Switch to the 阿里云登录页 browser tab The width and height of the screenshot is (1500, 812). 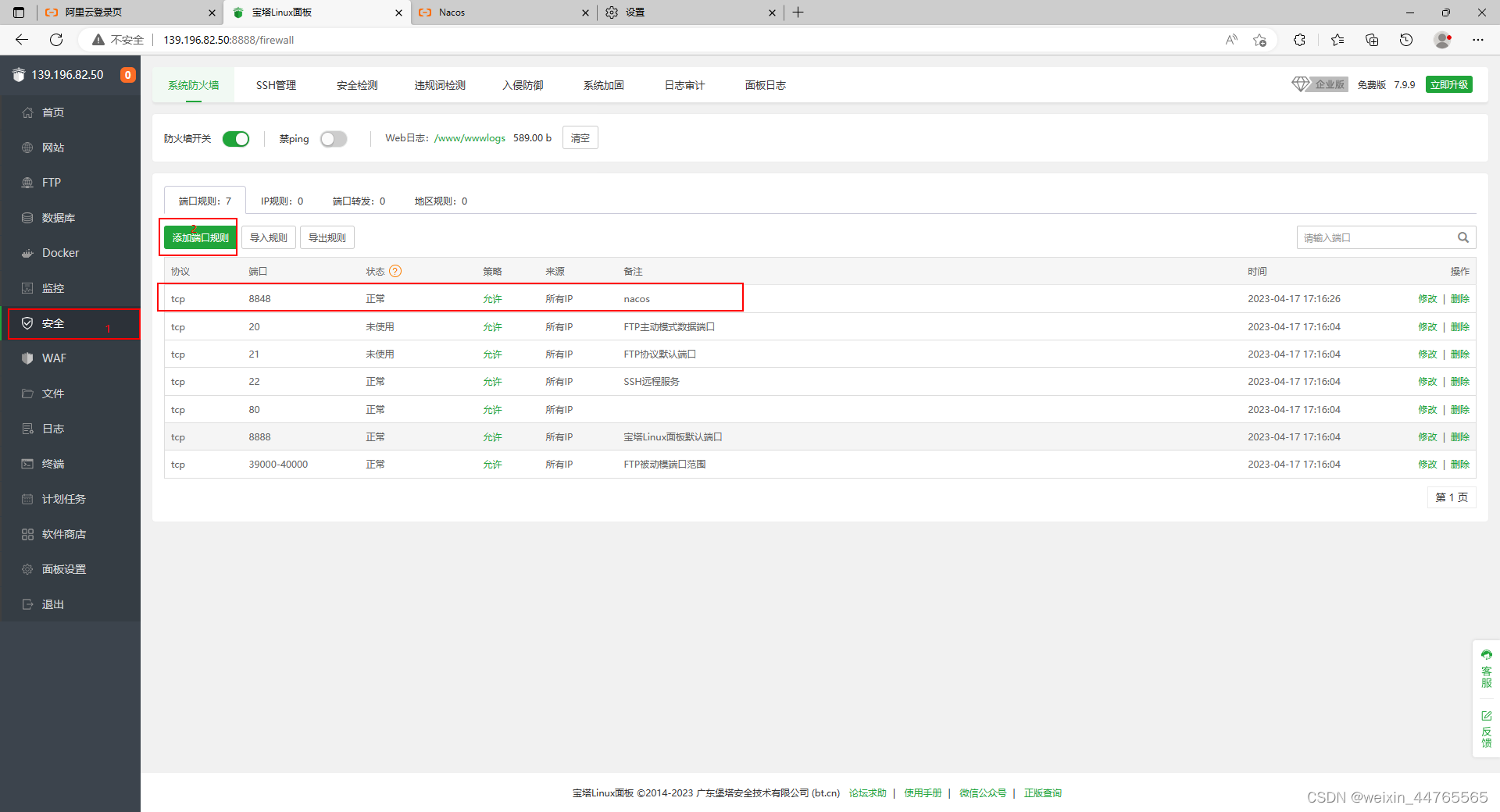(x=130, y=12)
